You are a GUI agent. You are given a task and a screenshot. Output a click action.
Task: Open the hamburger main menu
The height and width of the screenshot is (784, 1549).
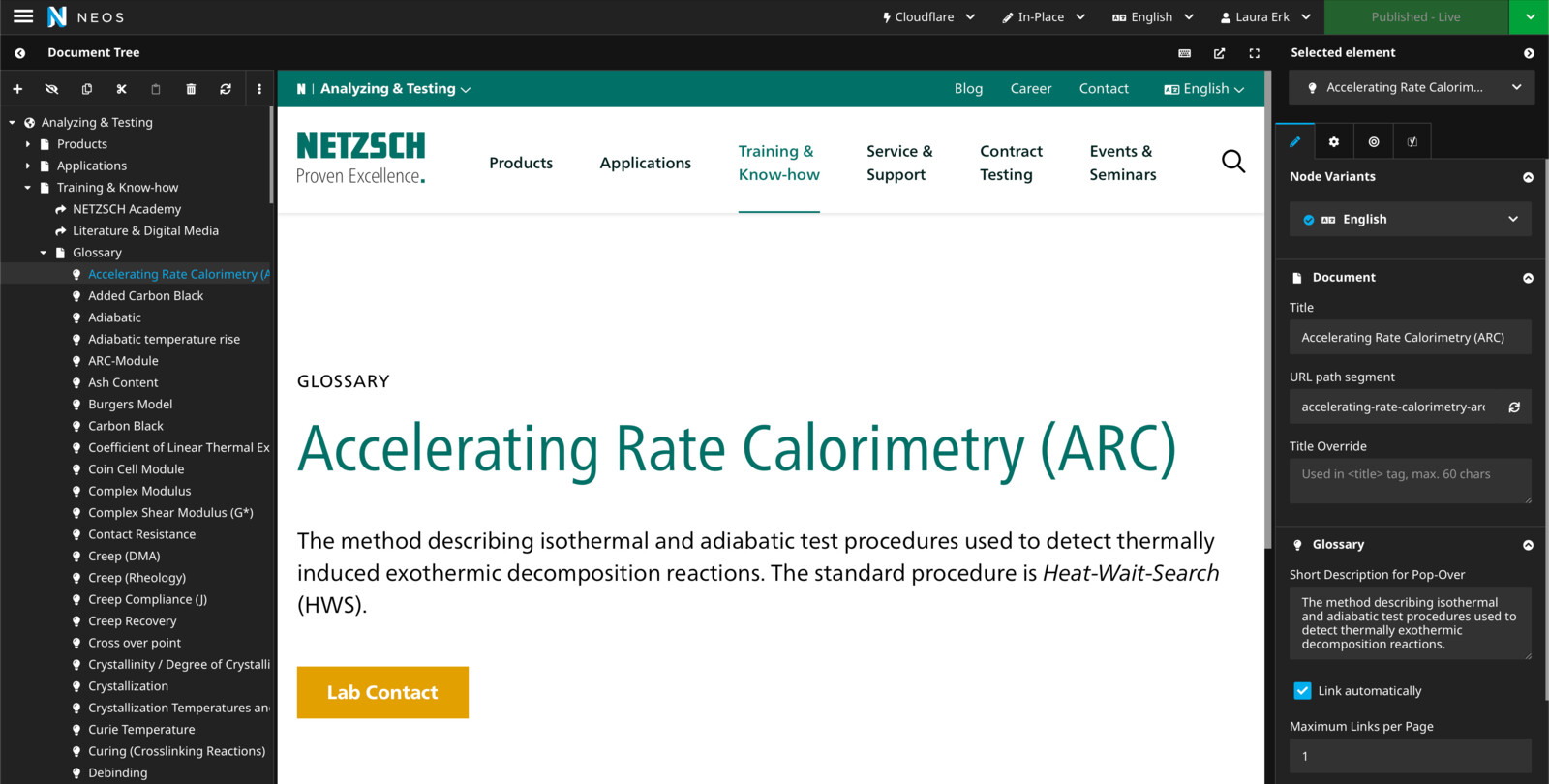tap(23, 16)
